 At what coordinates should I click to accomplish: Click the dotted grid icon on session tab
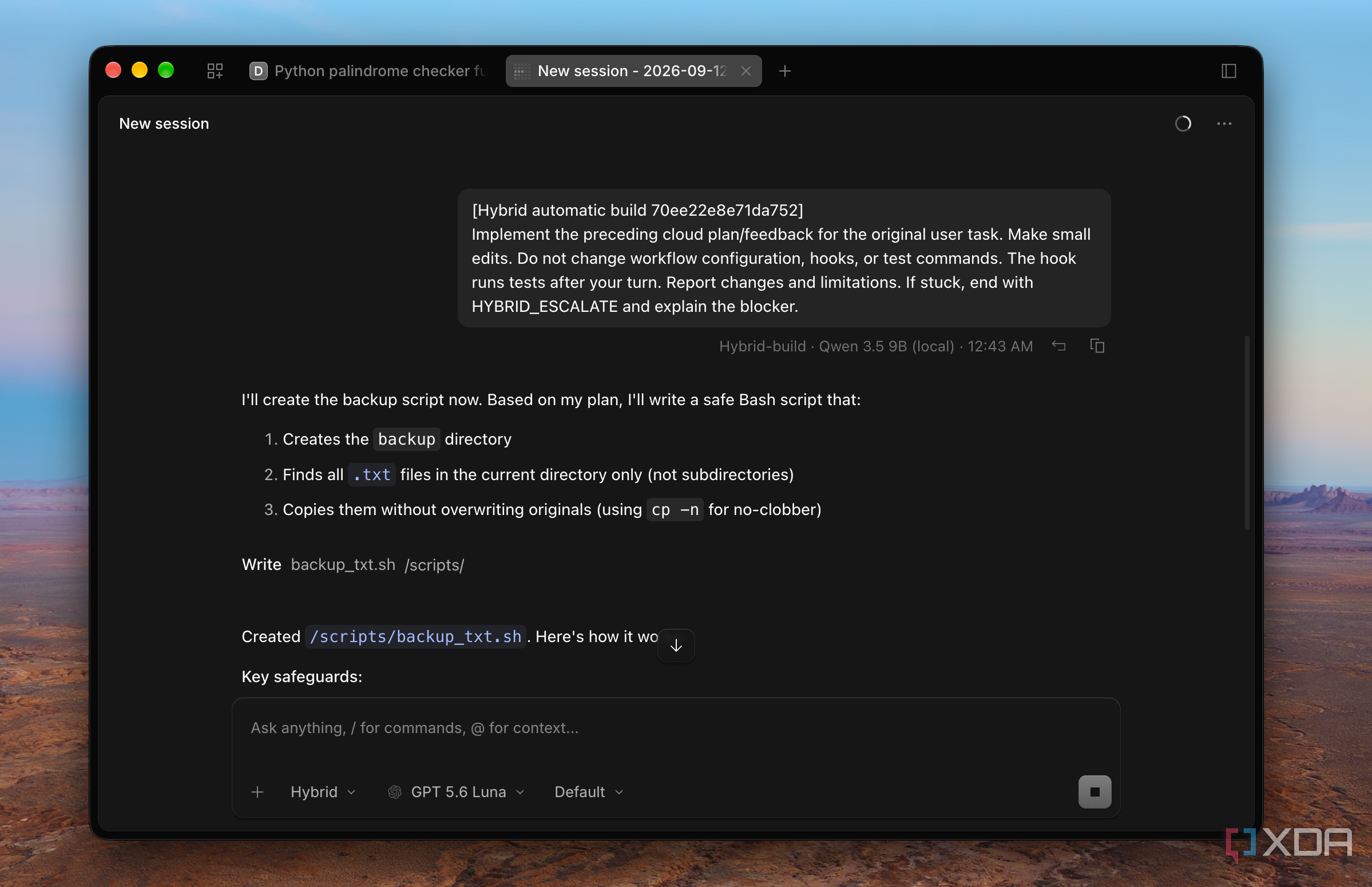point(522,71)
